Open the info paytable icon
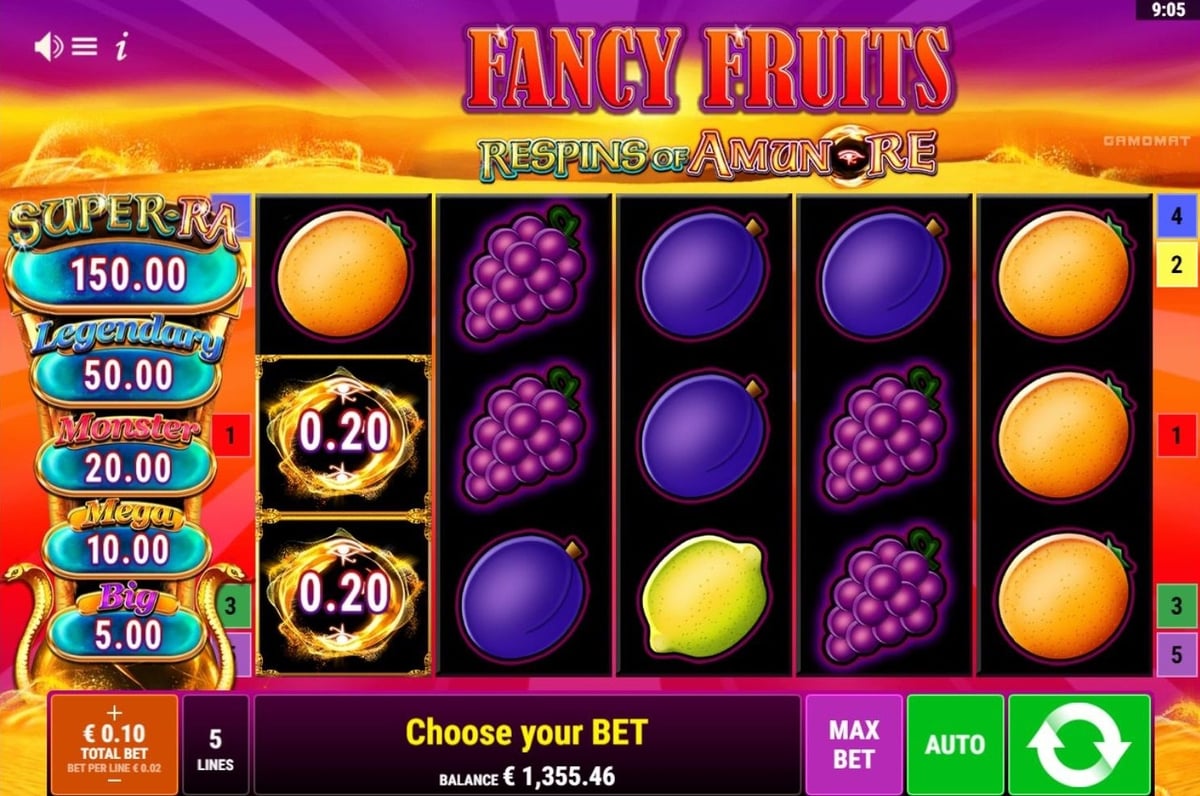 (121, 48)
